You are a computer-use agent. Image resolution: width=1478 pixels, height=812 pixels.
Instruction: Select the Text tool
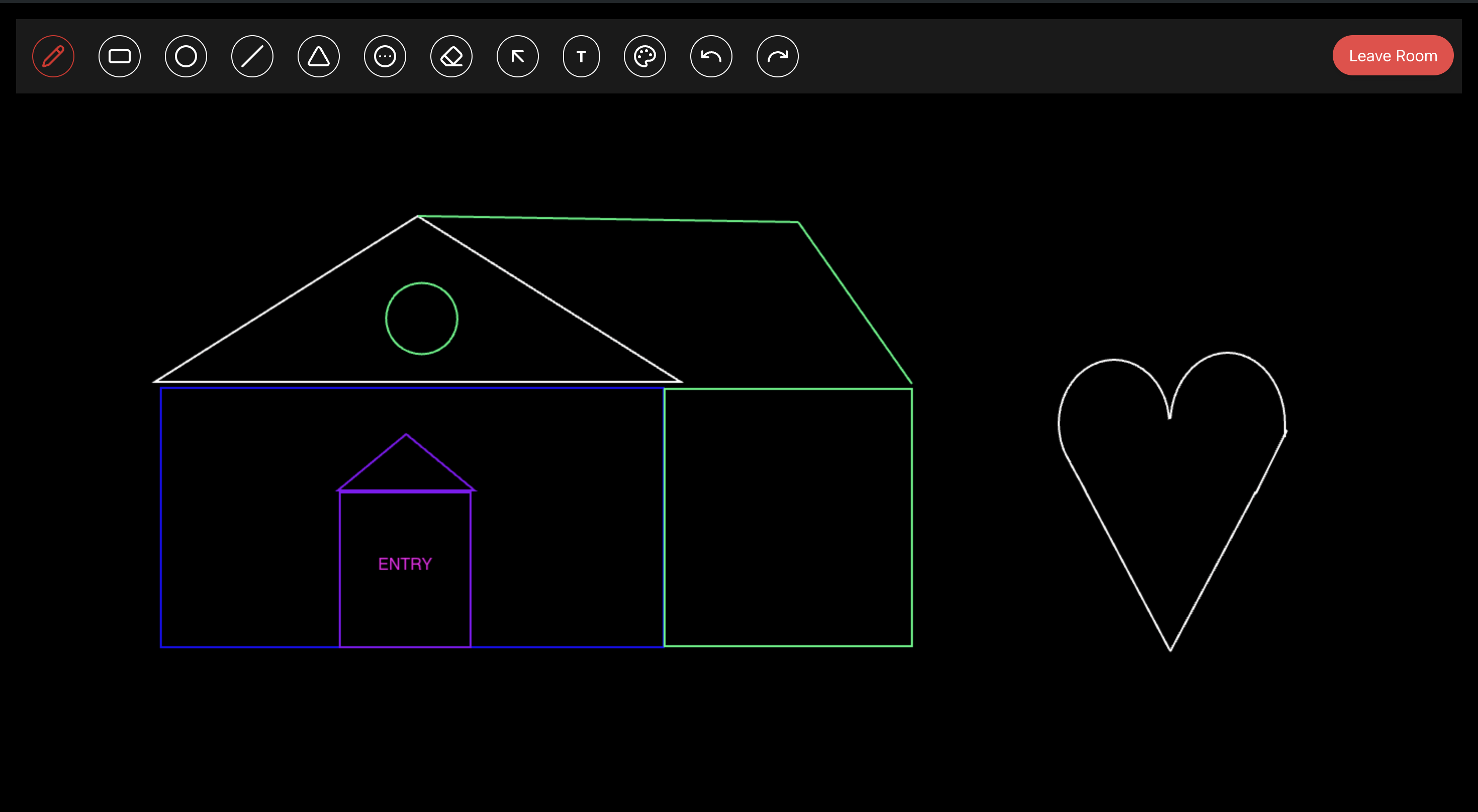(x=581, y=56)
